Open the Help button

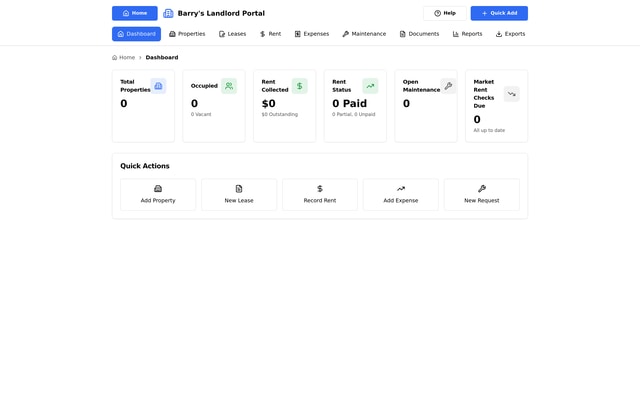[x=445, y=13]
